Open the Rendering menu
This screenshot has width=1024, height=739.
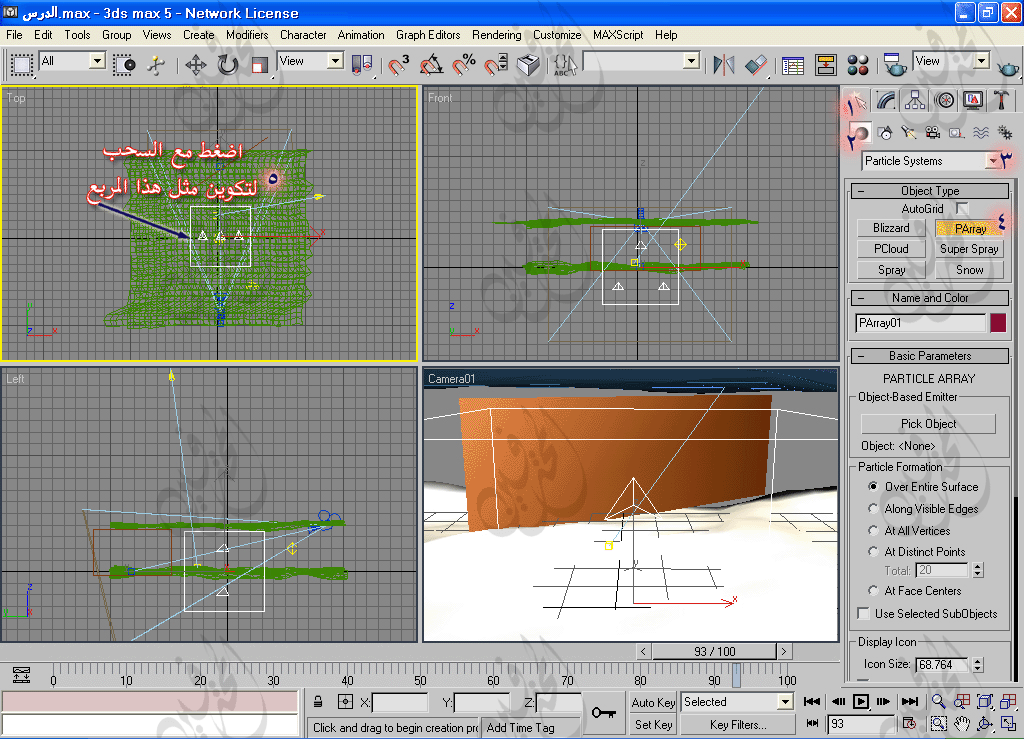tap(496, 35)
